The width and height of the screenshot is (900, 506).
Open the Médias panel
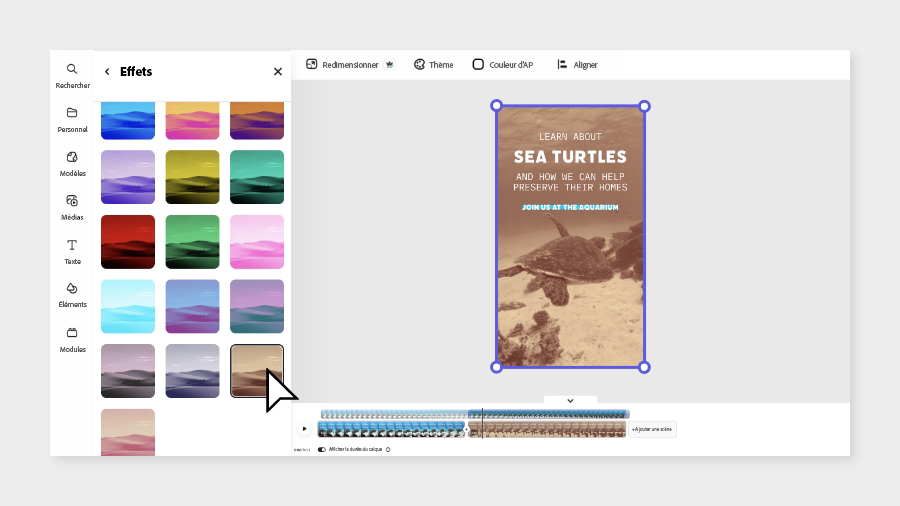point(72,206)
